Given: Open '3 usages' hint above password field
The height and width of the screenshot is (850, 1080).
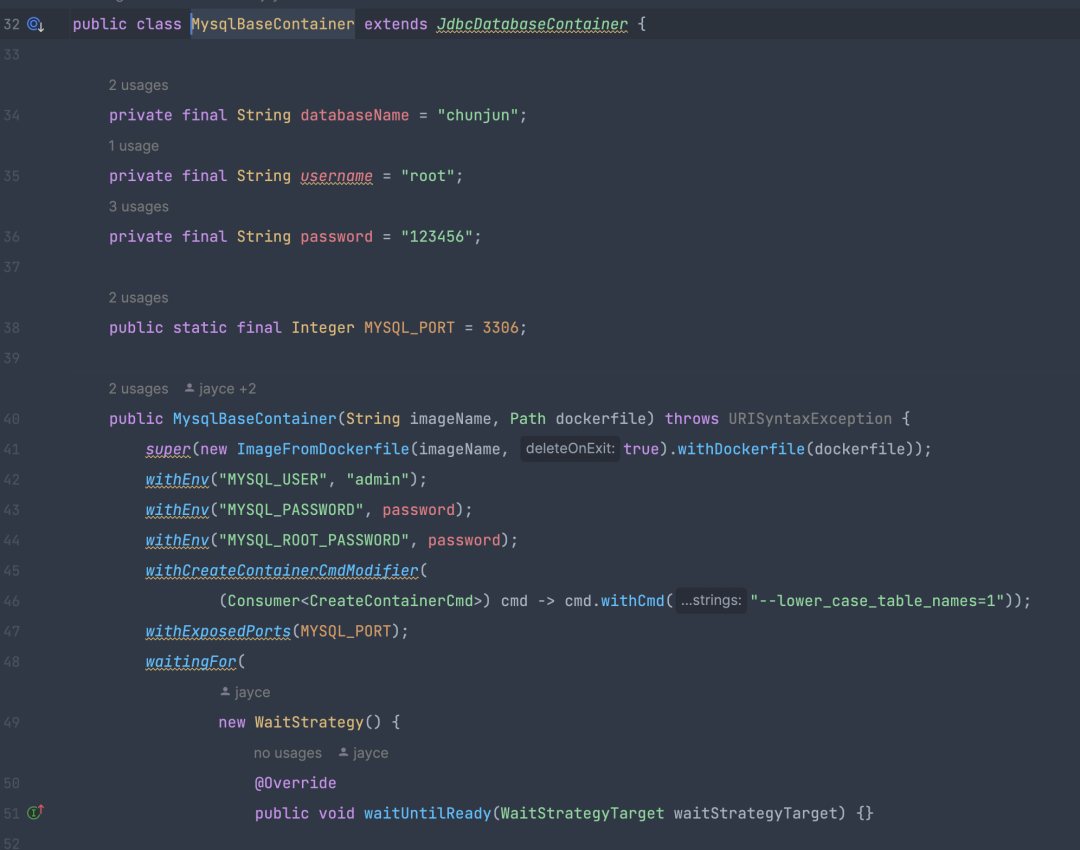Looking at the screenshot, I should point(138,207).
